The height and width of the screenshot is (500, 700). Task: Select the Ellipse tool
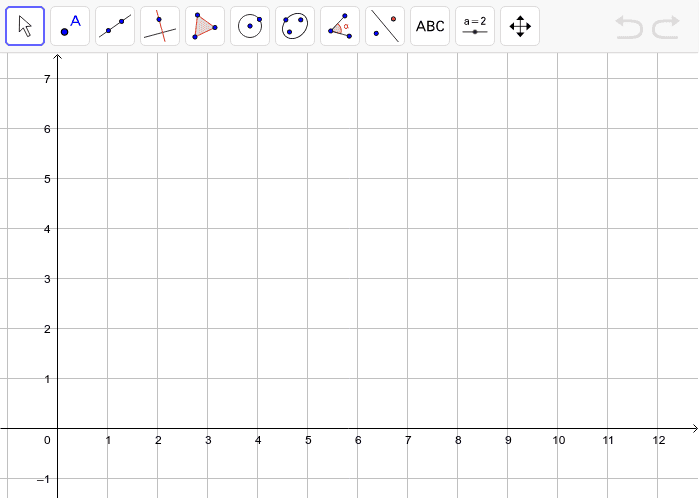point(295,26)
